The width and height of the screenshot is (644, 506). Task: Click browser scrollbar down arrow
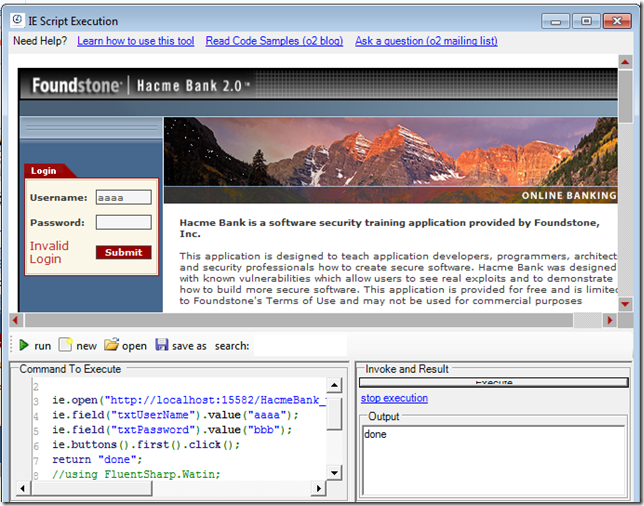coord(625,304)
